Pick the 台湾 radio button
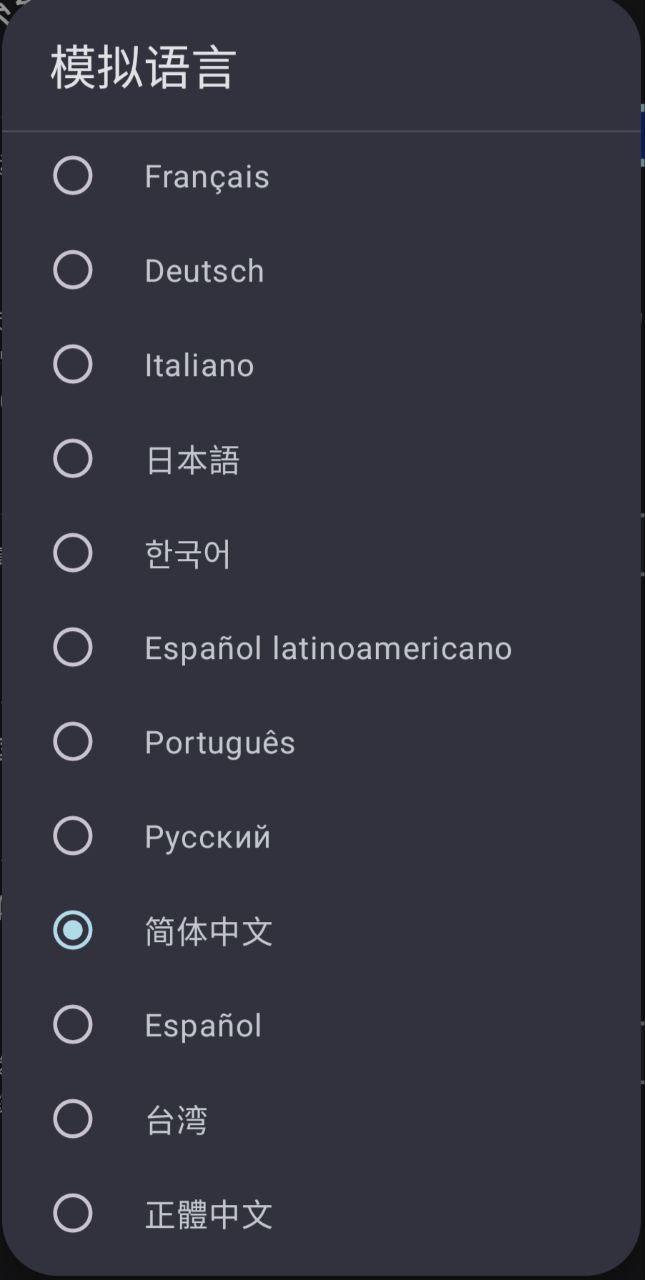Image resolution: width=645 pixels, height=1280 pixels. point(73,1119)
